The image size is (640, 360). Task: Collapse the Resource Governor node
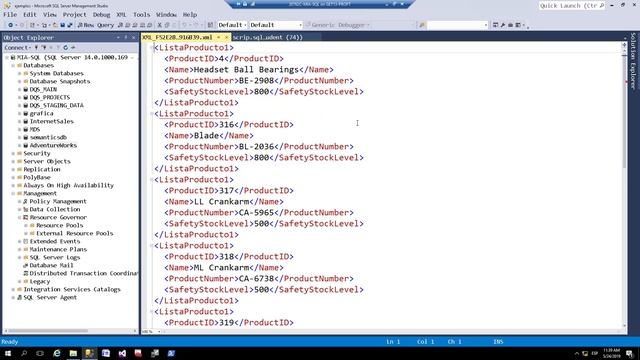pyautogui.click(x=20, y=218)
